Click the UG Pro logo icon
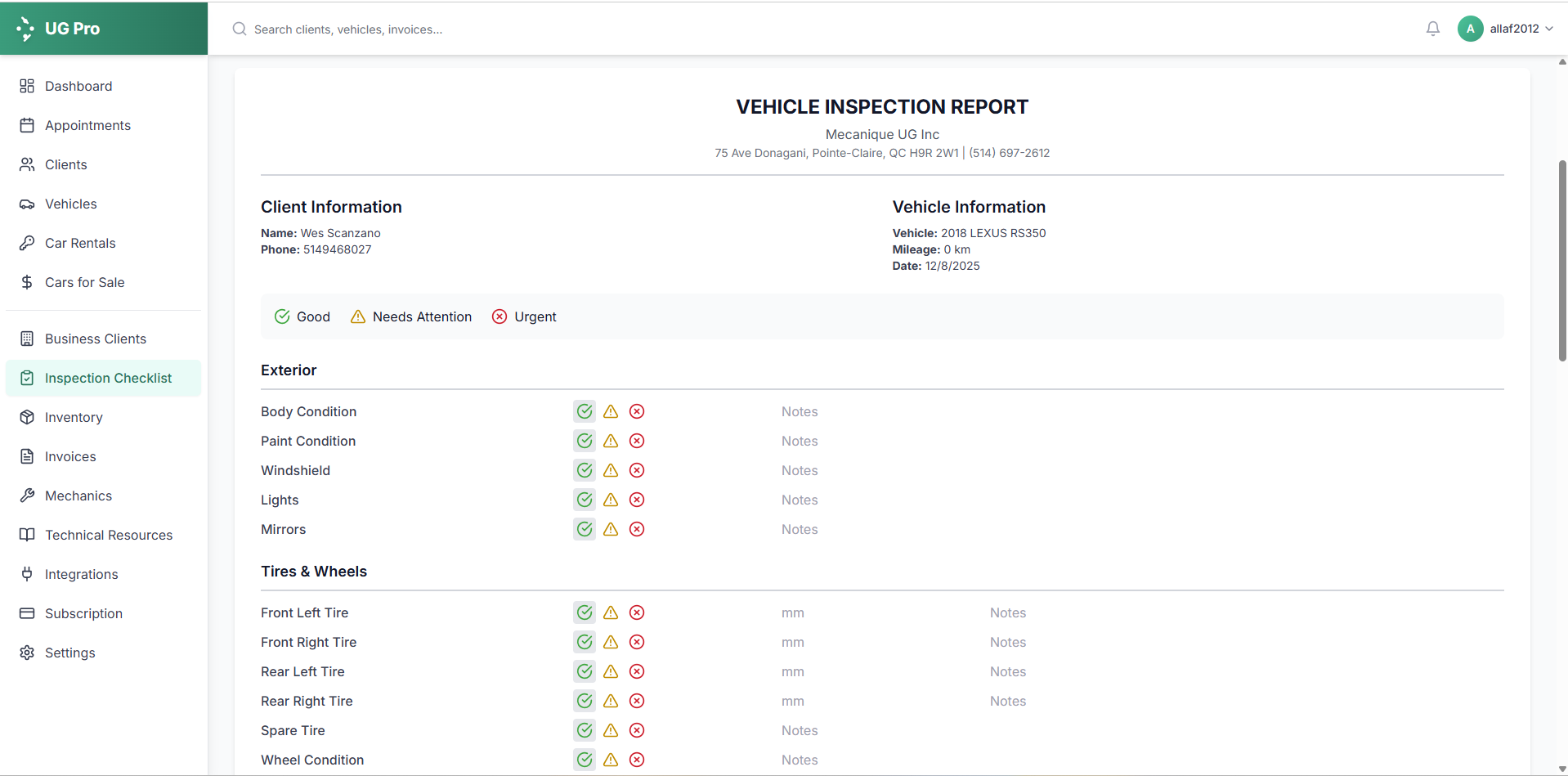 tap(25, 29)
